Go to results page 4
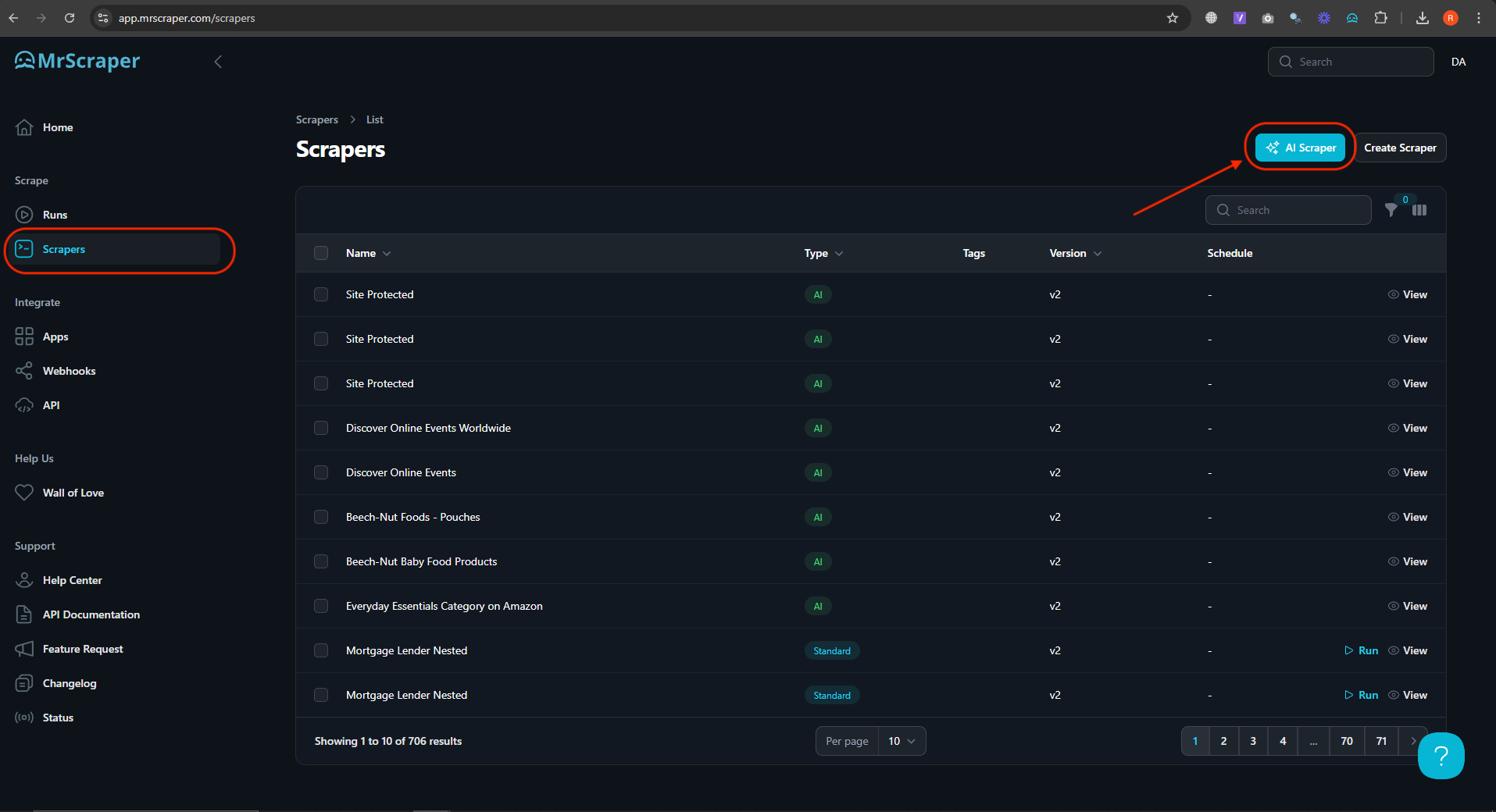The height and width of the screenshot is (812, 1496). pyautogui.click(x=1283, y=741)
